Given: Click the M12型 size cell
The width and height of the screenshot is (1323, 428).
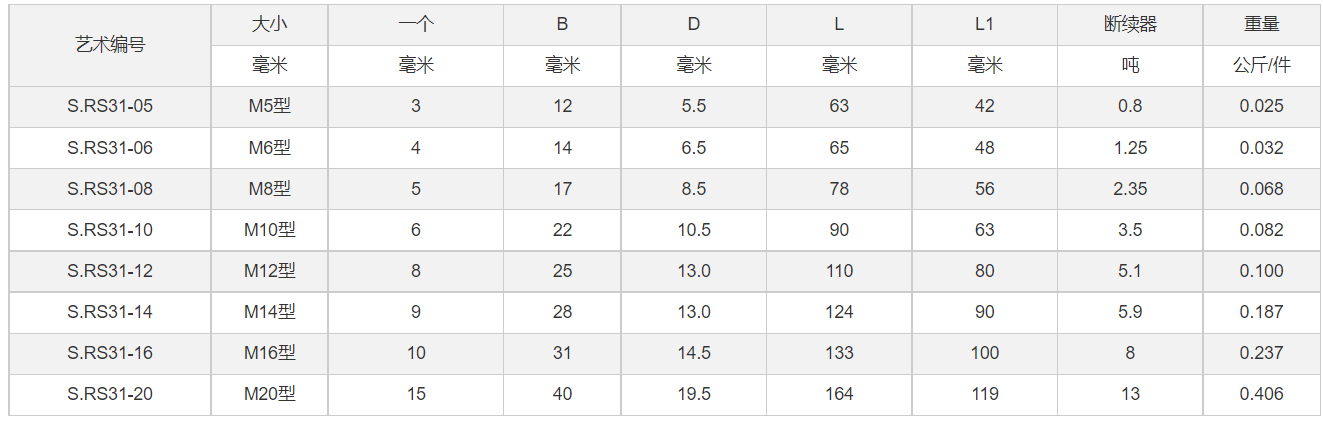Looking at the screenshot, I should point(270,271).
